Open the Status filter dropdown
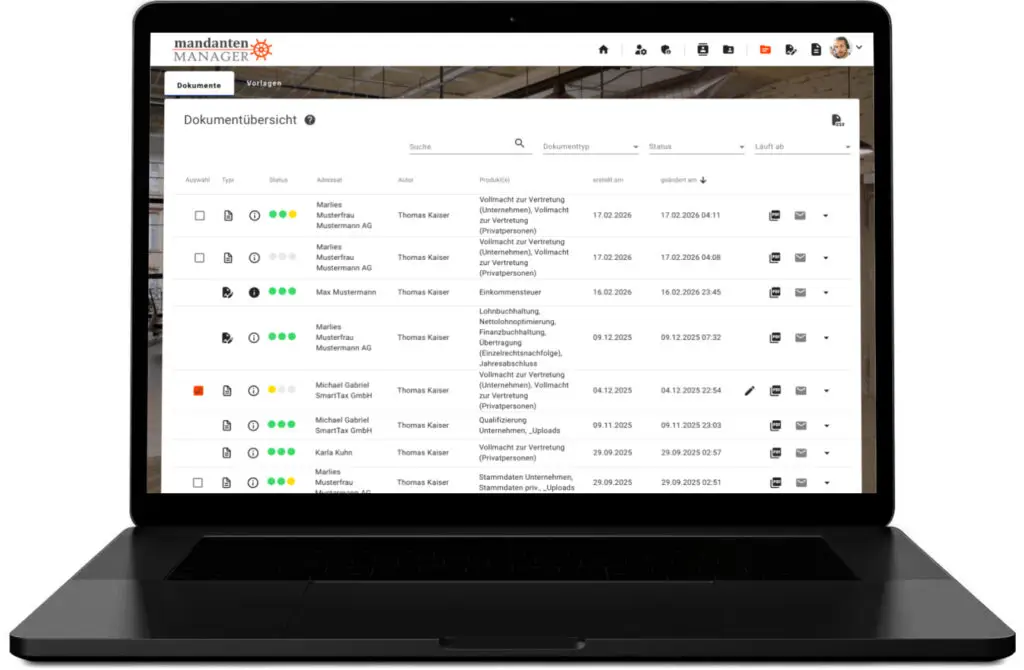Image resolution: width=1024 pixels, height=670 pixels. coord(696,147)
